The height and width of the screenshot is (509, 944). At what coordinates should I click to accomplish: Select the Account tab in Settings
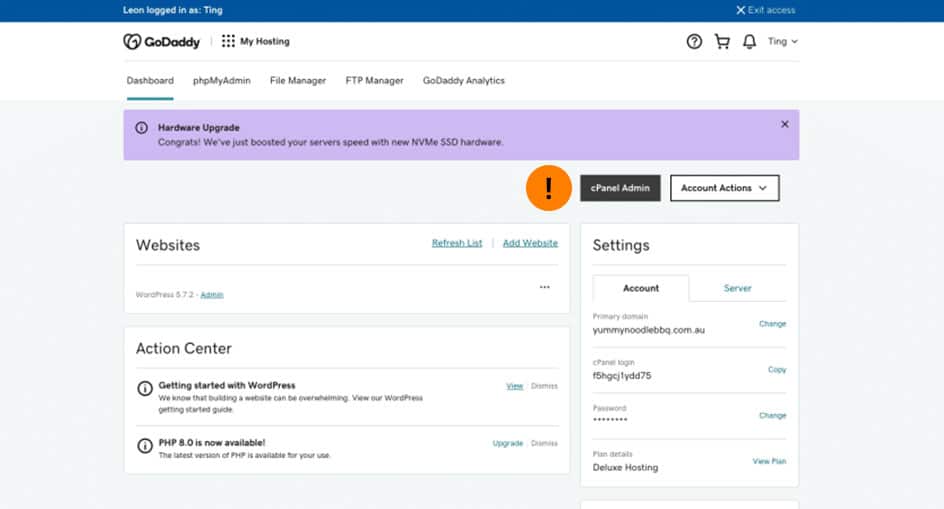[x=641, y=288]
